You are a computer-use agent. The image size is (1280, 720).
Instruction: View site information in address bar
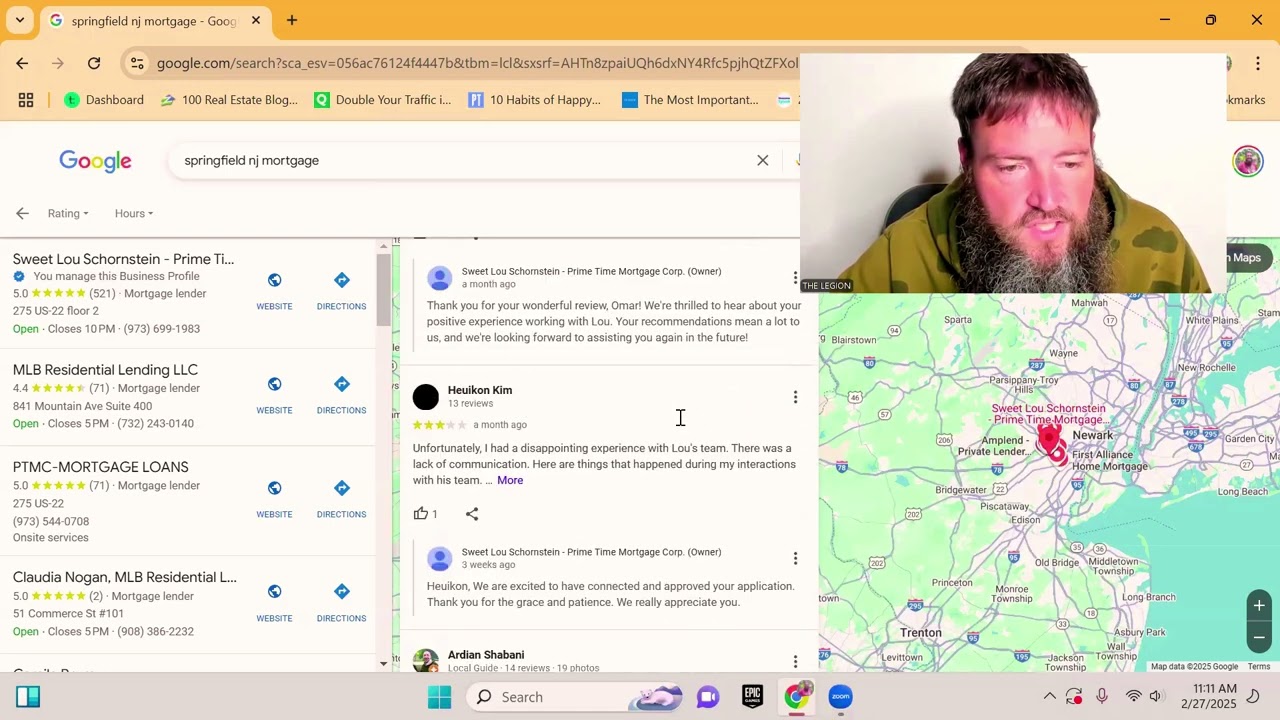point(137,63)
